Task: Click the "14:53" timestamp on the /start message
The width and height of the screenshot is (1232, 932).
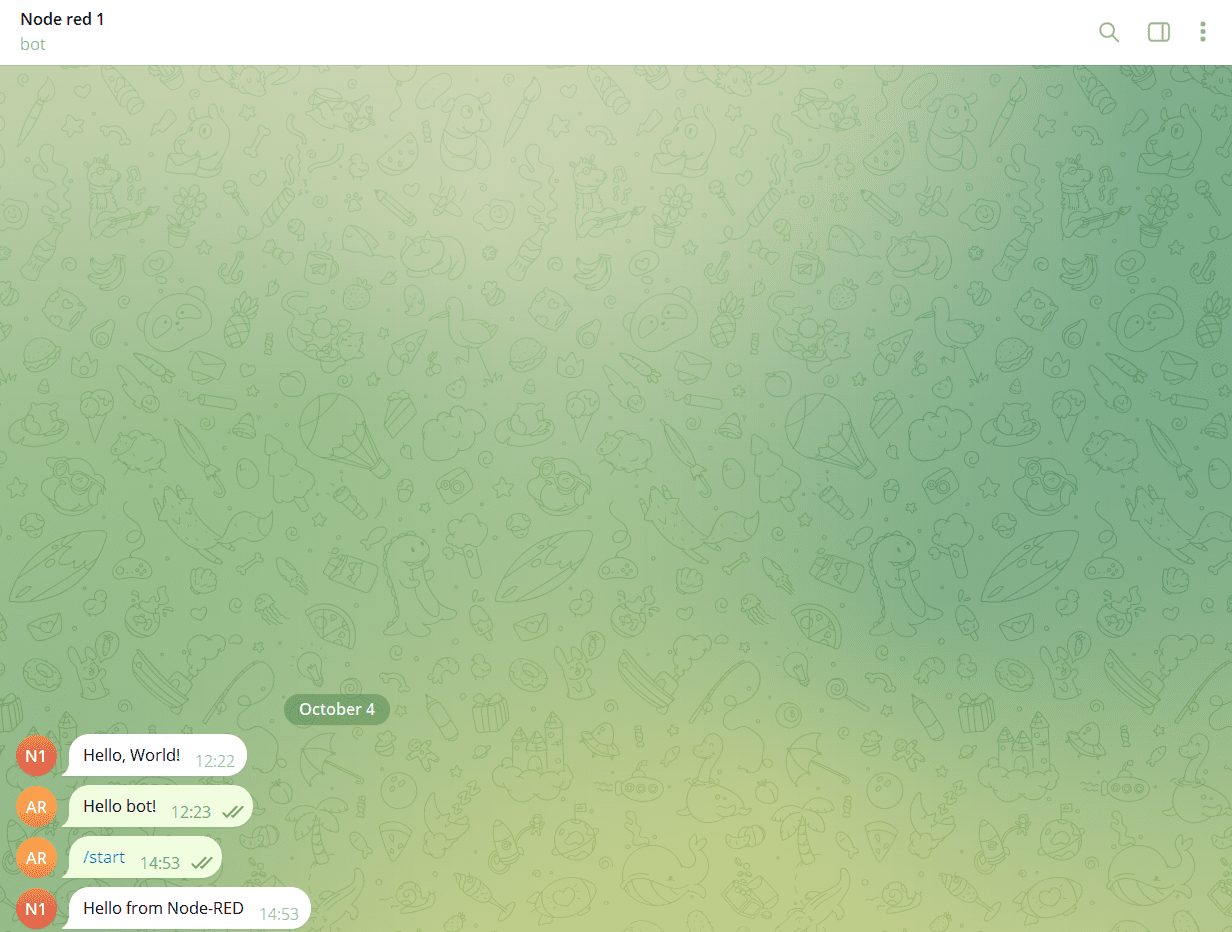Action: 160,861
